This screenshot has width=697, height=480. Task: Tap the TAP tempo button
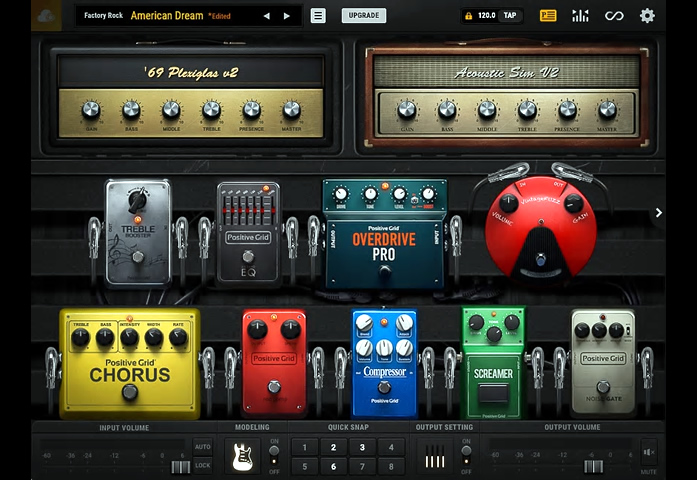pyautogui.click(x=510, y=16)
